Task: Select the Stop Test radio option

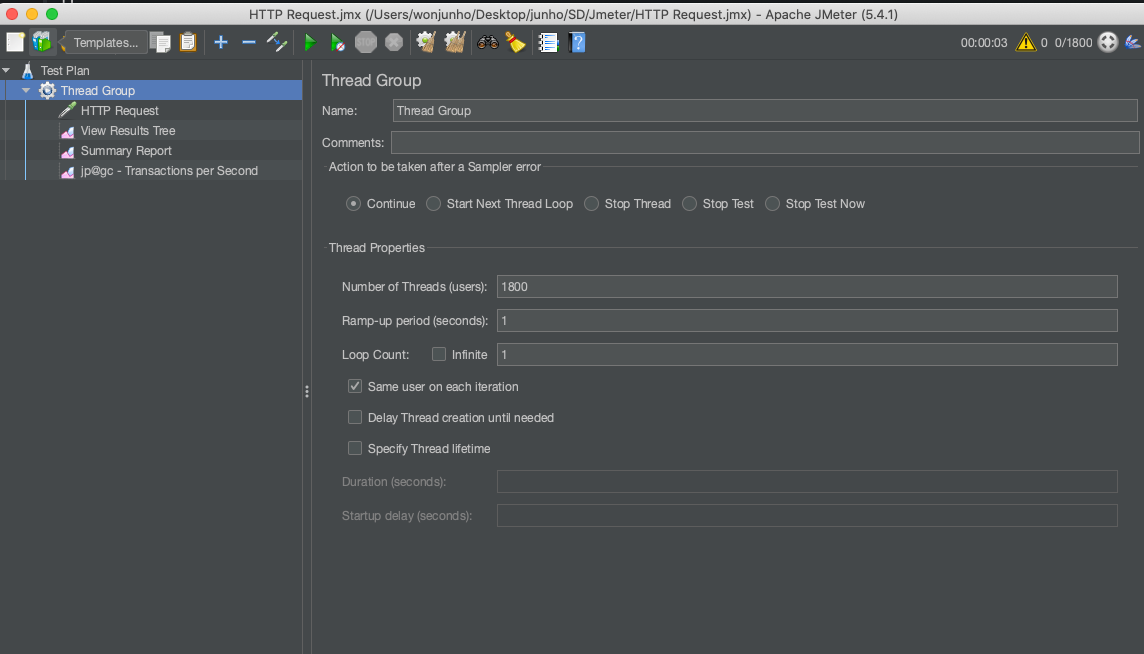Action: coord(689,204)
